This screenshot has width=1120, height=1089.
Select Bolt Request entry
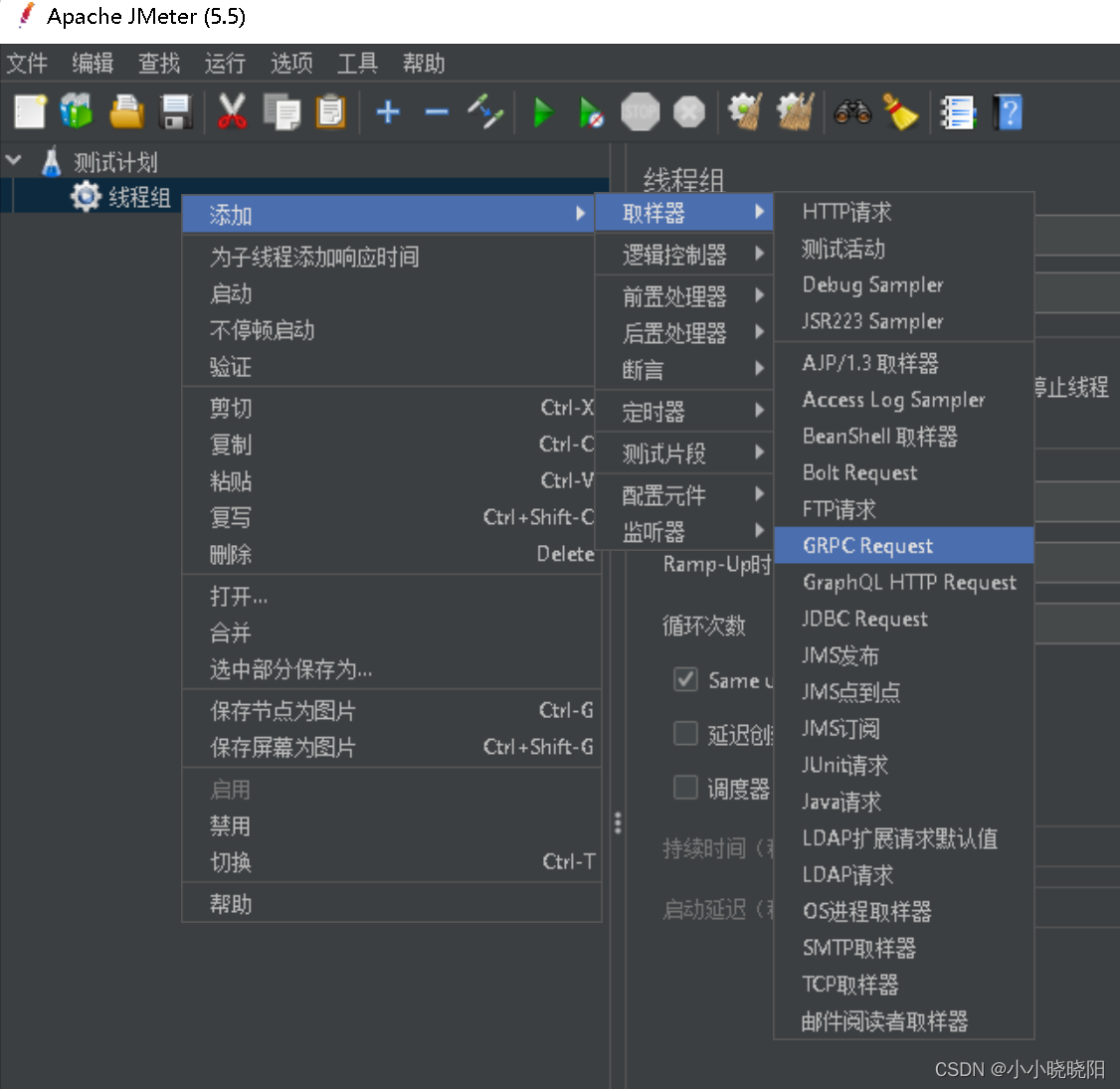(x=904, y=472)
